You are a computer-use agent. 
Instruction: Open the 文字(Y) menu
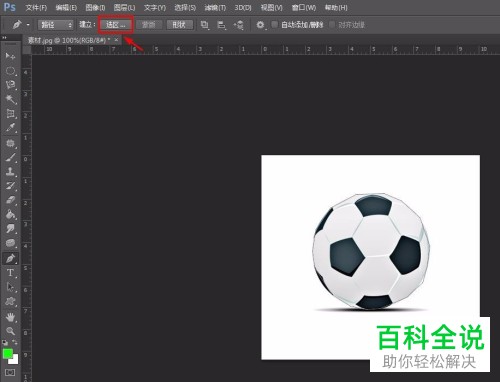tap(155, 7)
